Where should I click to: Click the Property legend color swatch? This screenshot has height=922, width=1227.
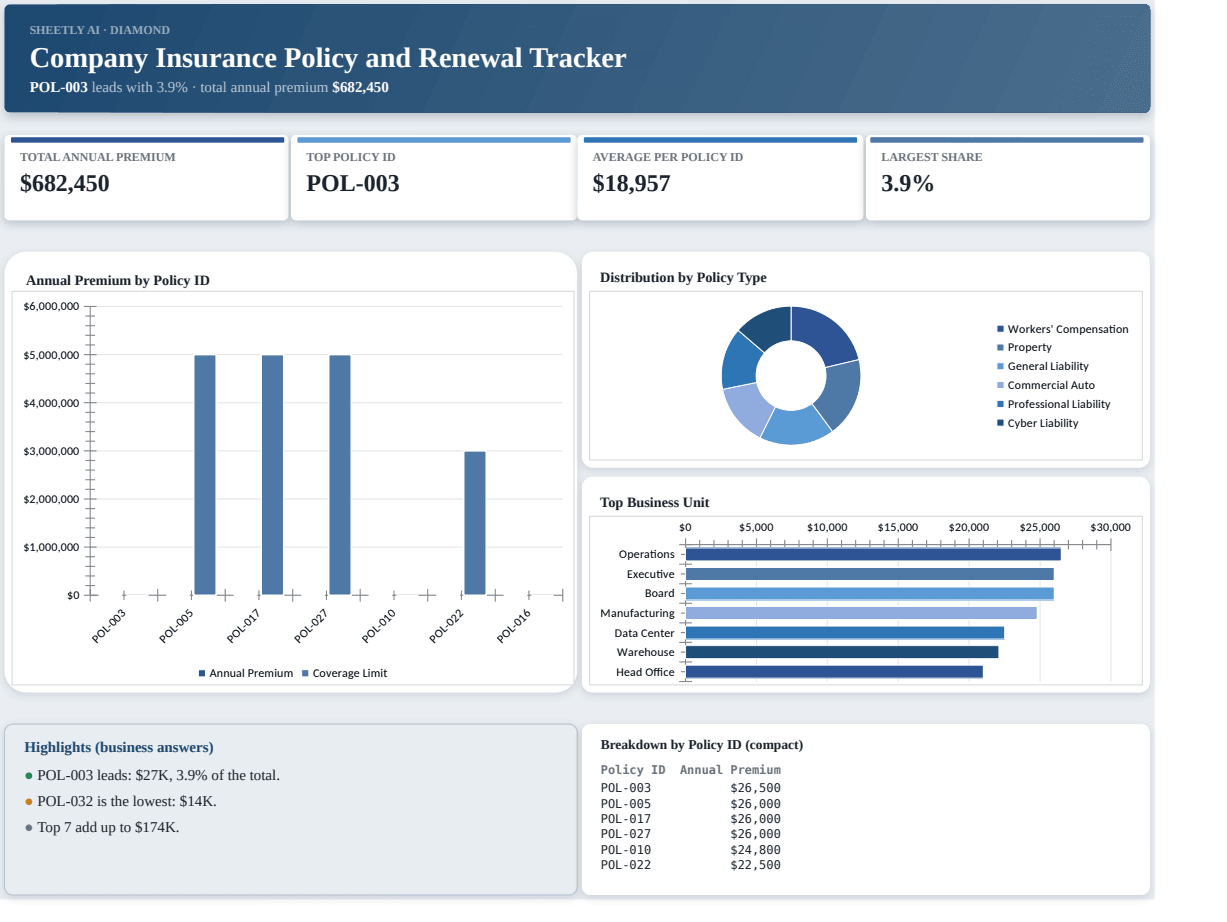[1000, 348]
